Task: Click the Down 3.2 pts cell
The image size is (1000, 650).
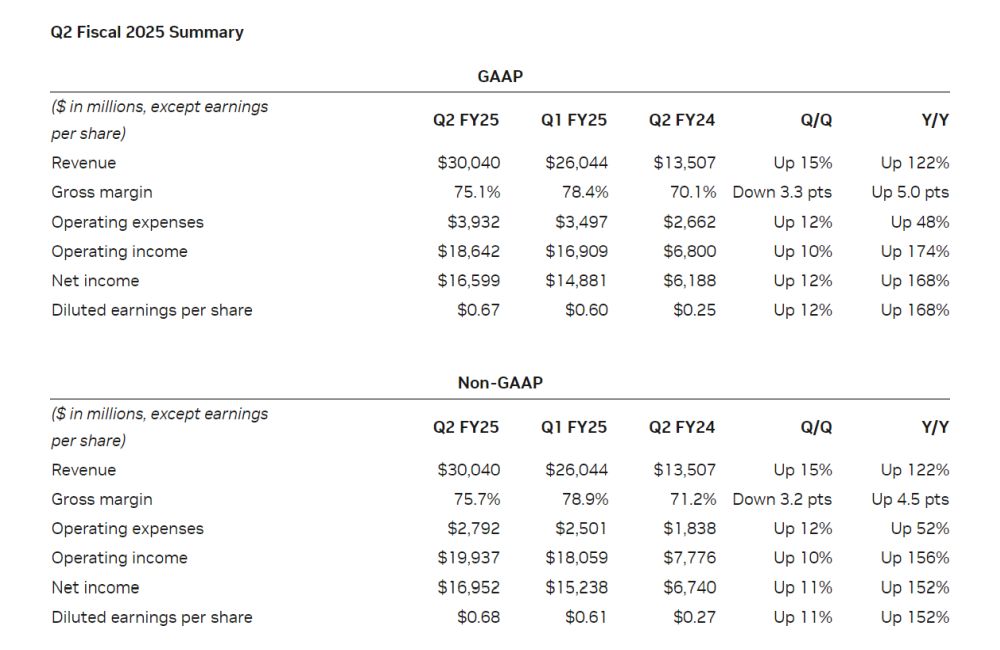Action: (782, 499)
